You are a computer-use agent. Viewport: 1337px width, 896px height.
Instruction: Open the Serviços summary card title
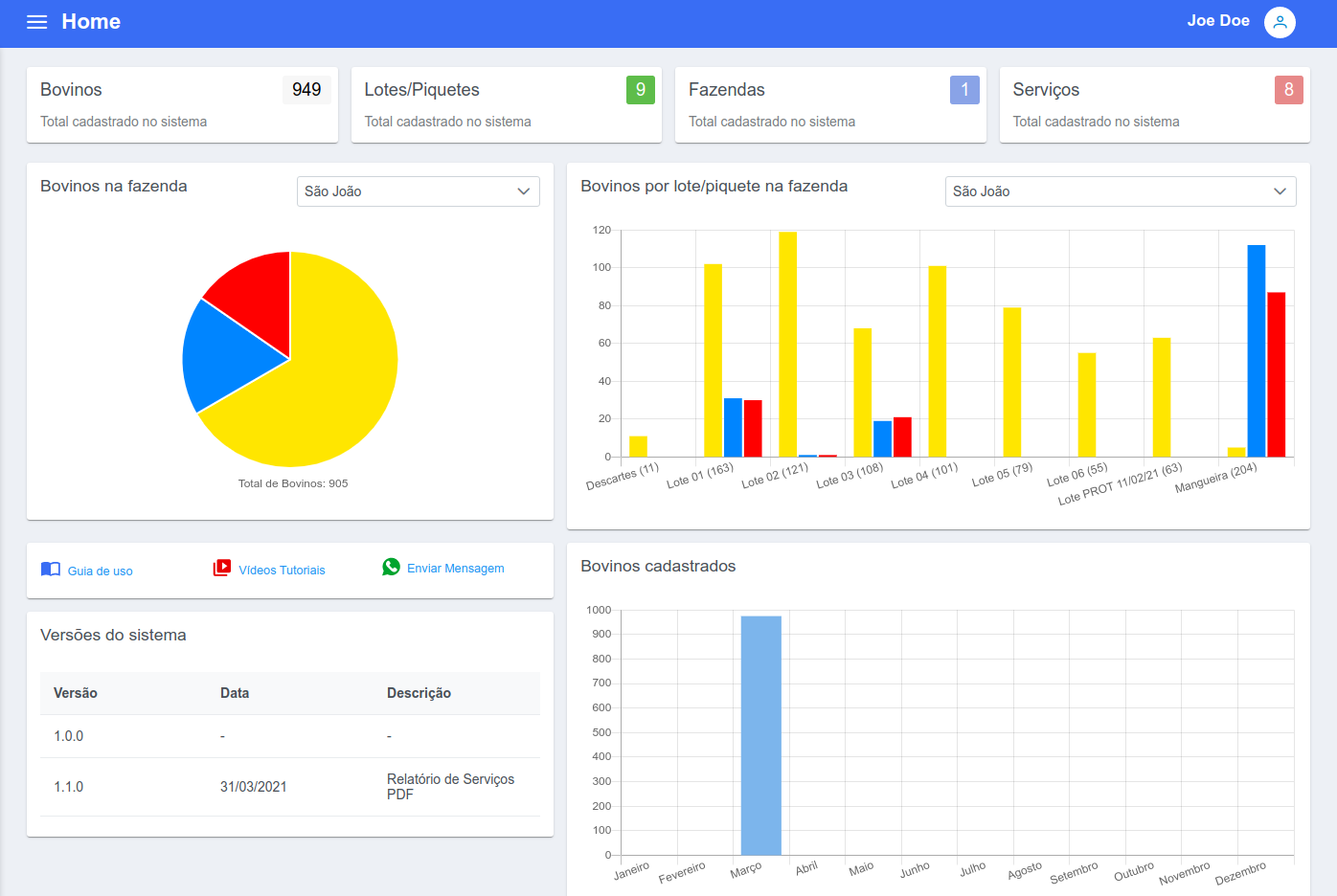coord(1046,90)
